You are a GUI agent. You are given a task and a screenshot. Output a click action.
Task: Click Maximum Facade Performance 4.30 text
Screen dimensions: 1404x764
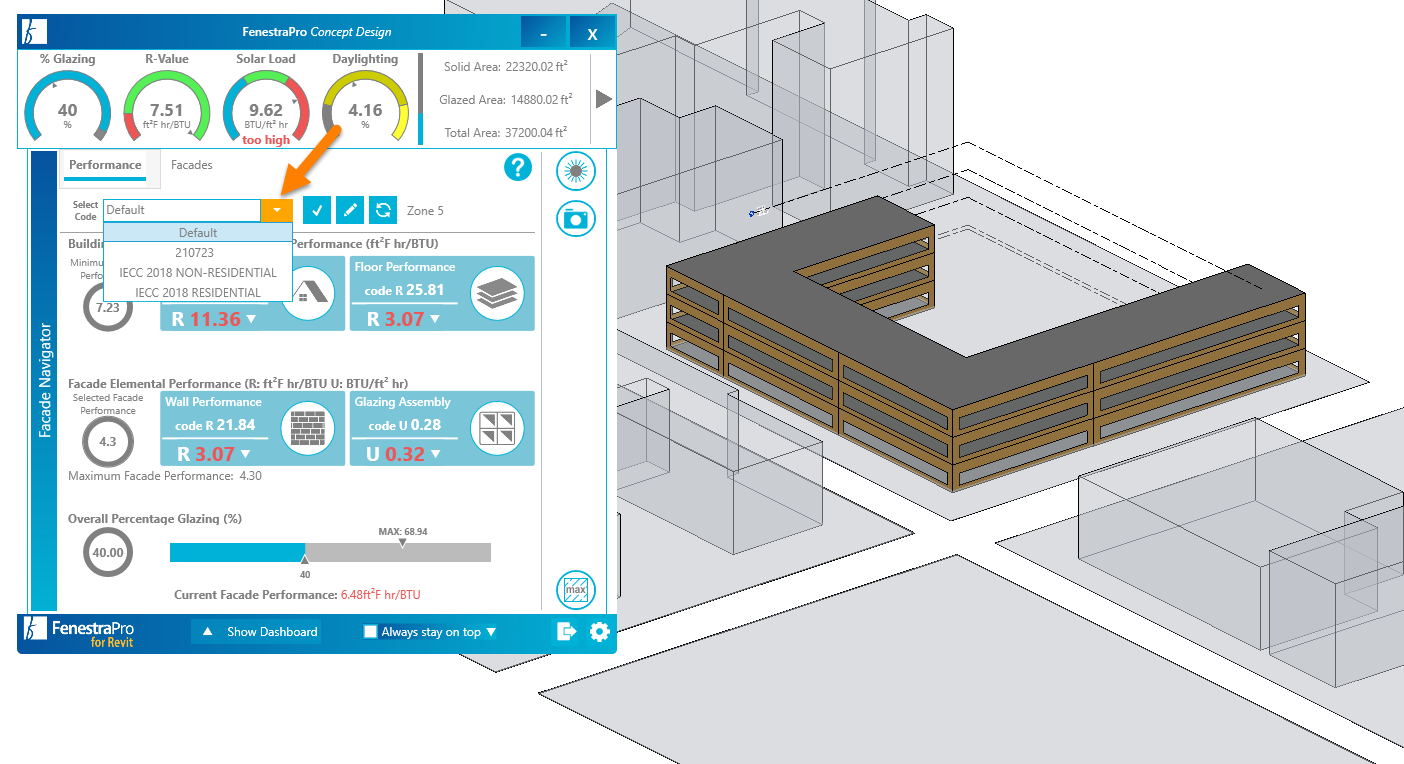click(165, 476)
